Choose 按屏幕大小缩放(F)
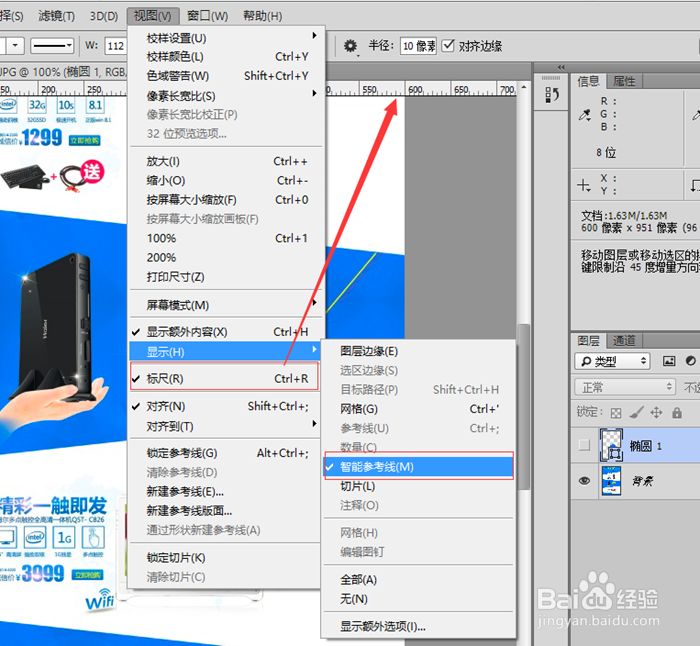700x646 pixels. click(x=224, y=200)
